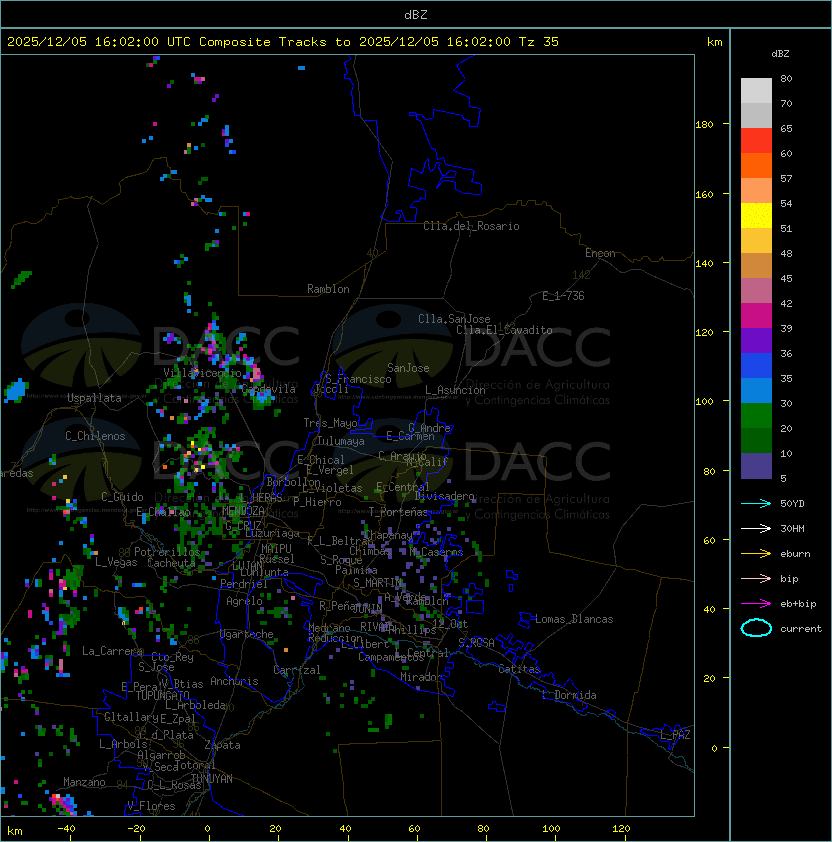Click the cyan ellipse 'current' symbol
832x842 pixels.
pos(756,628)
